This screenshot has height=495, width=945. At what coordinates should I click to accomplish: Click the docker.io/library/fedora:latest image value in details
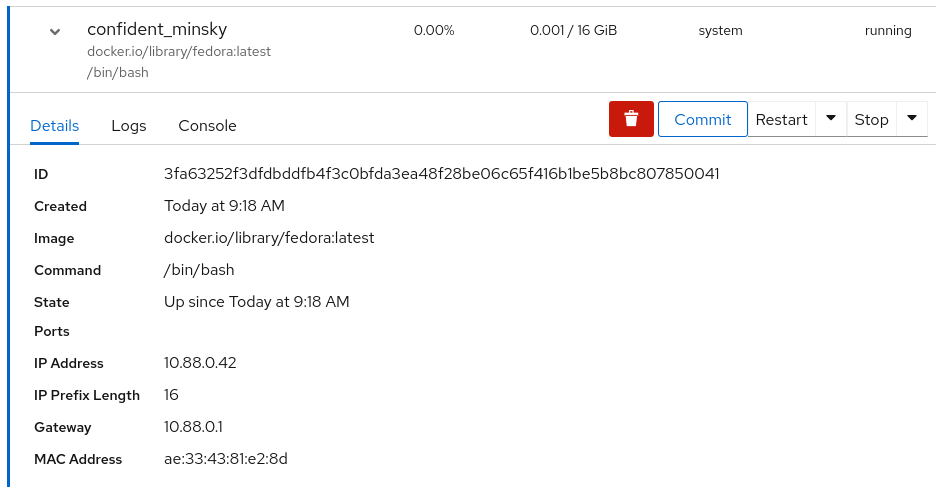269,238
